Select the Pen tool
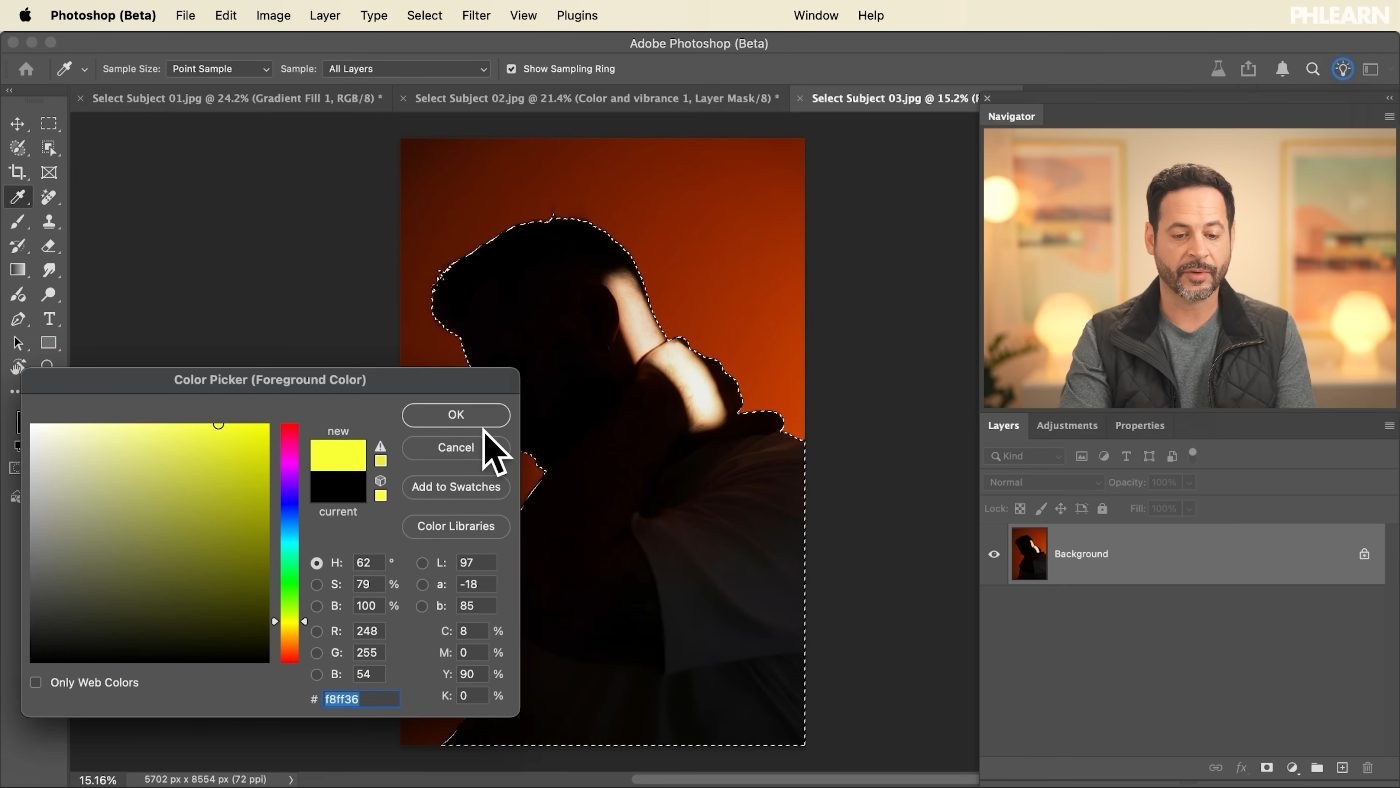 [18, 319]
